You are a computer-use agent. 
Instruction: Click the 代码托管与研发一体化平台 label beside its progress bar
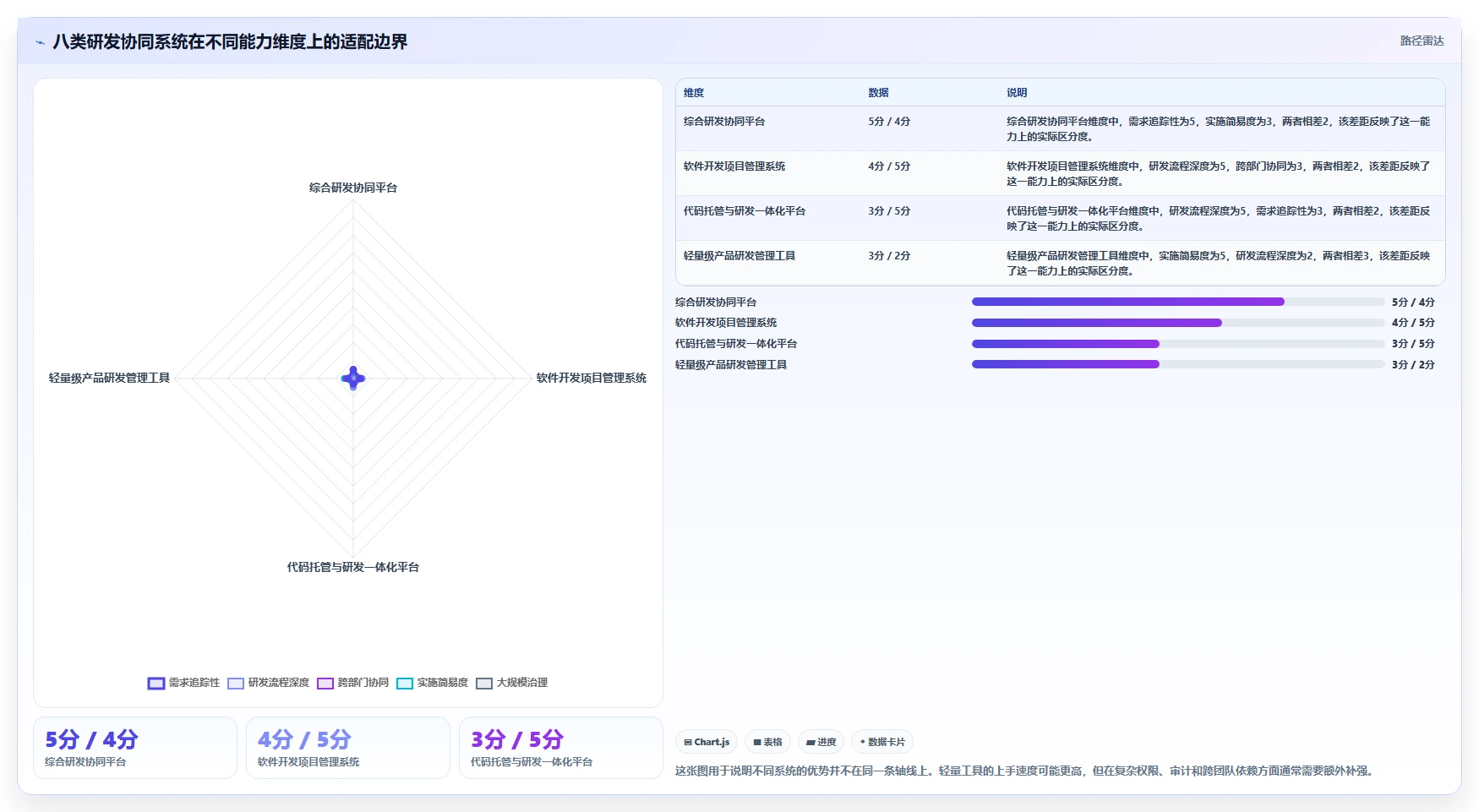[x=736, y=344]
